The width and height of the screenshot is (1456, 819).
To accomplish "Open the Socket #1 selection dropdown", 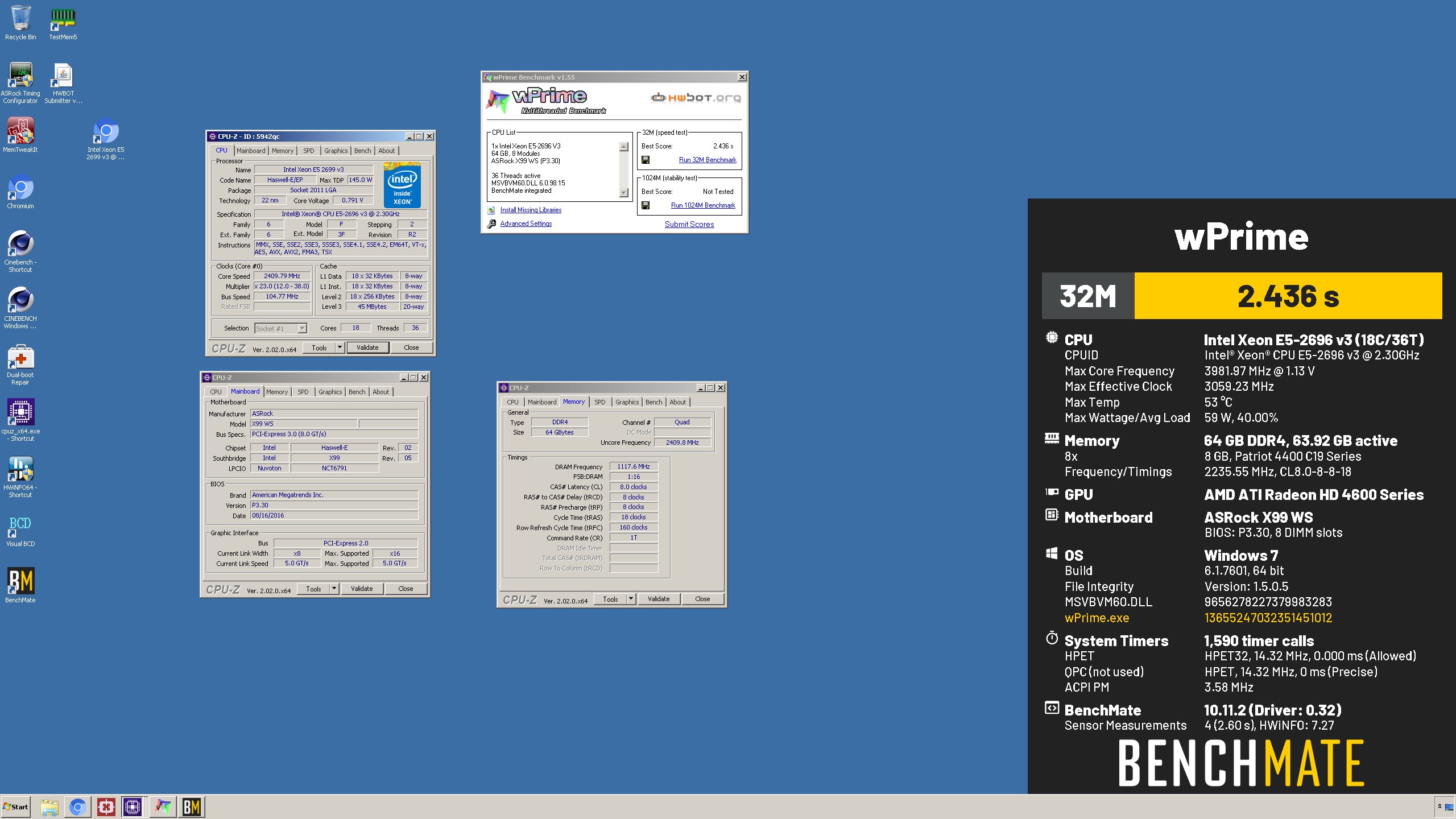I will pyautogui.click(x=280, y=328).
